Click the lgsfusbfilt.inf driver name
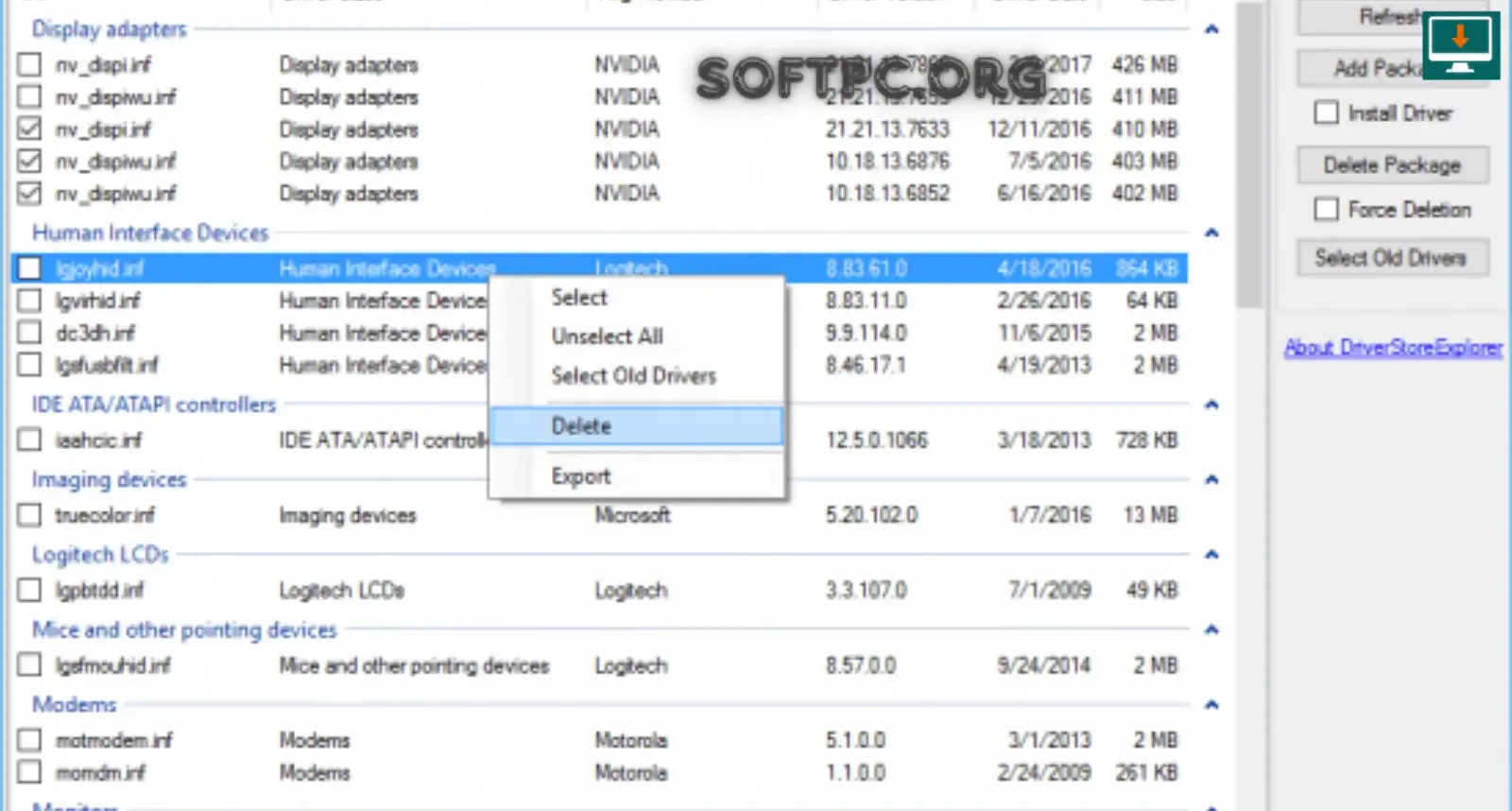This screenshot has width=1512, height=811. (107, 365)
